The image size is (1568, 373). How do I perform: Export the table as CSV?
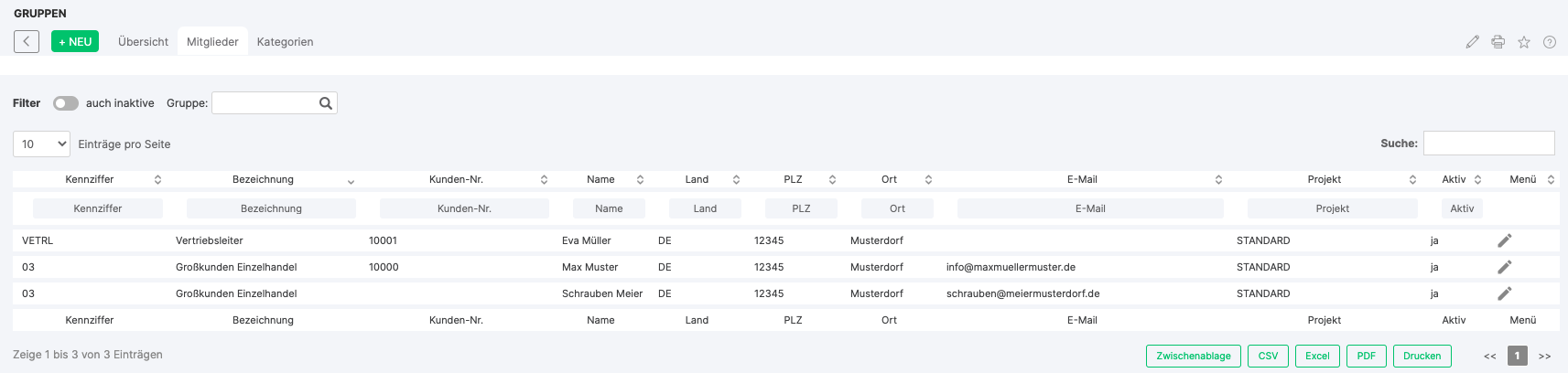point(1268,357)
